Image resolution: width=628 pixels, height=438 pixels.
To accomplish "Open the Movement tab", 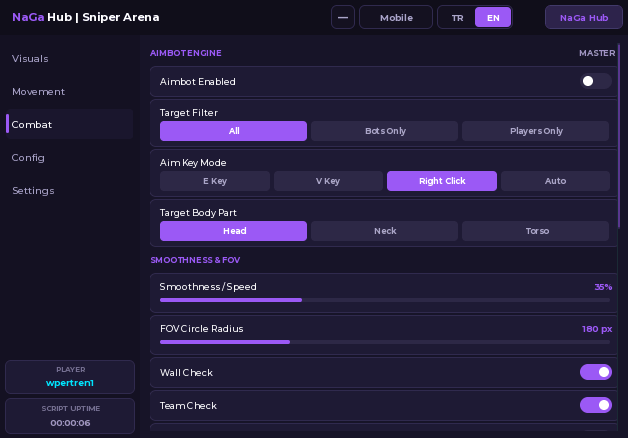I will [x=70, y=92].
